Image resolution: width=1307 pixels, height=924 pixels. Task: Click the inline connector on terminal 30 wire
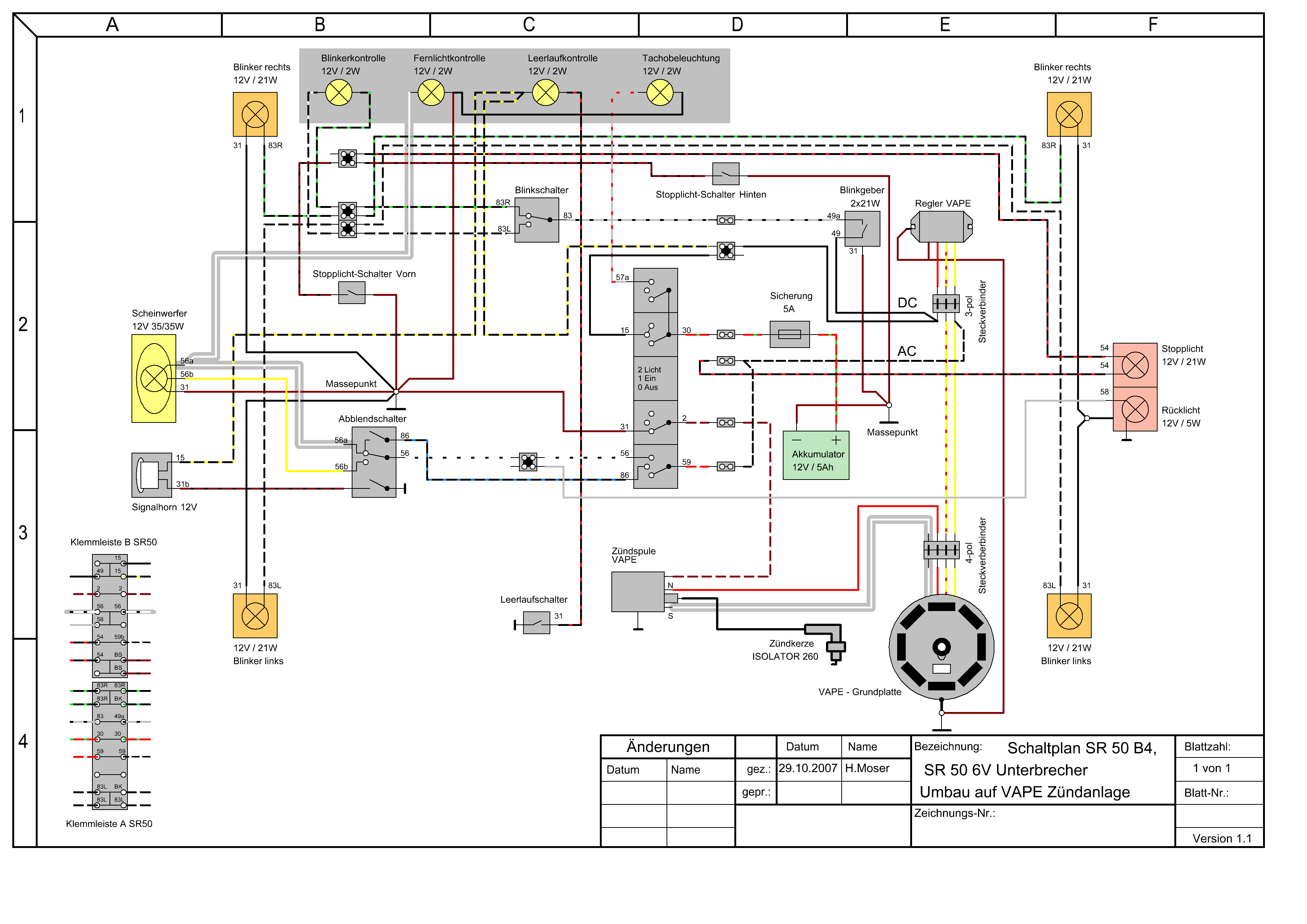[726, 334]
